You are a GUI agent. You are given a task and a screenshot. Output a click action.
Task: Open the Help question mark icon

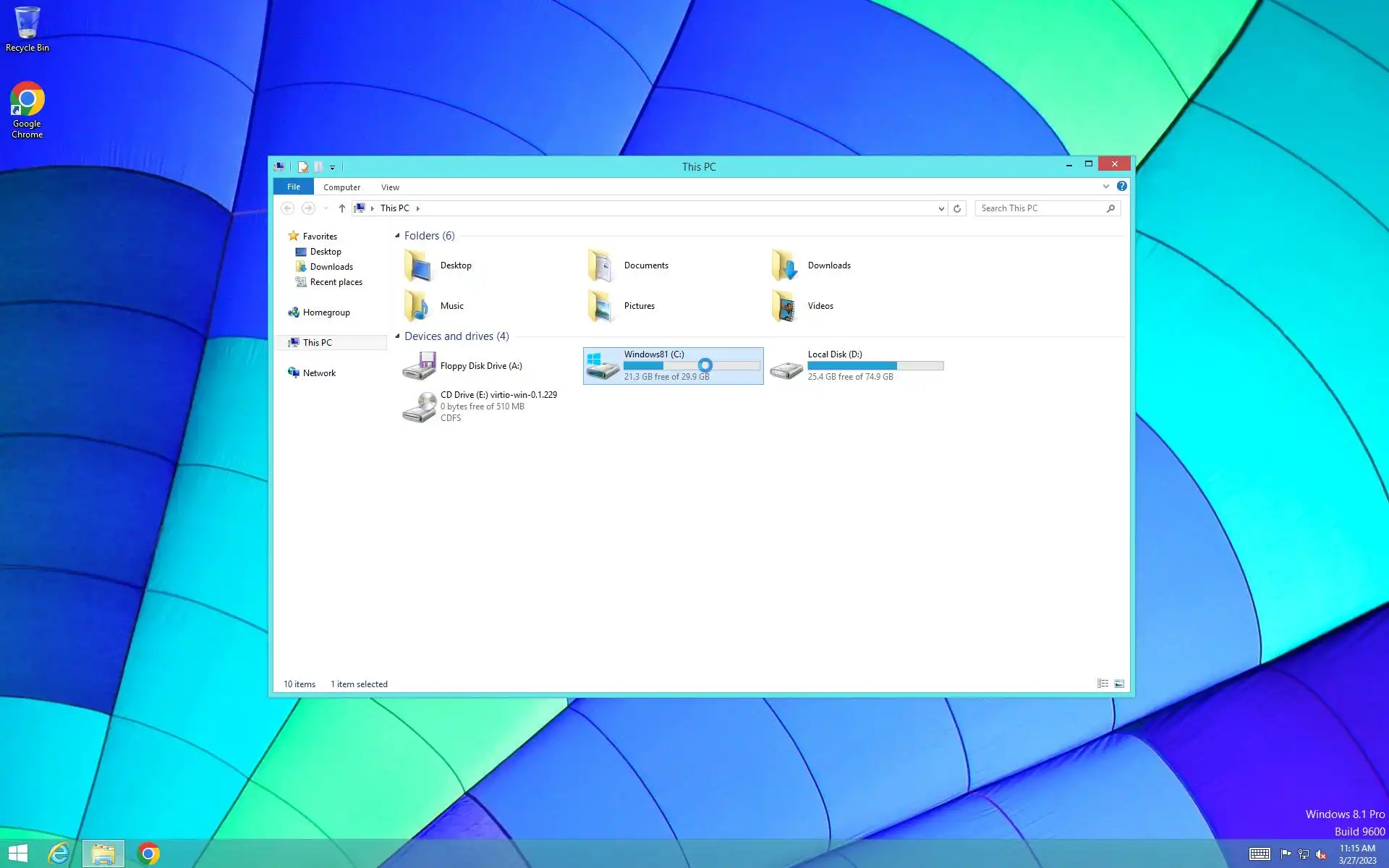(x=1121, y=187)
